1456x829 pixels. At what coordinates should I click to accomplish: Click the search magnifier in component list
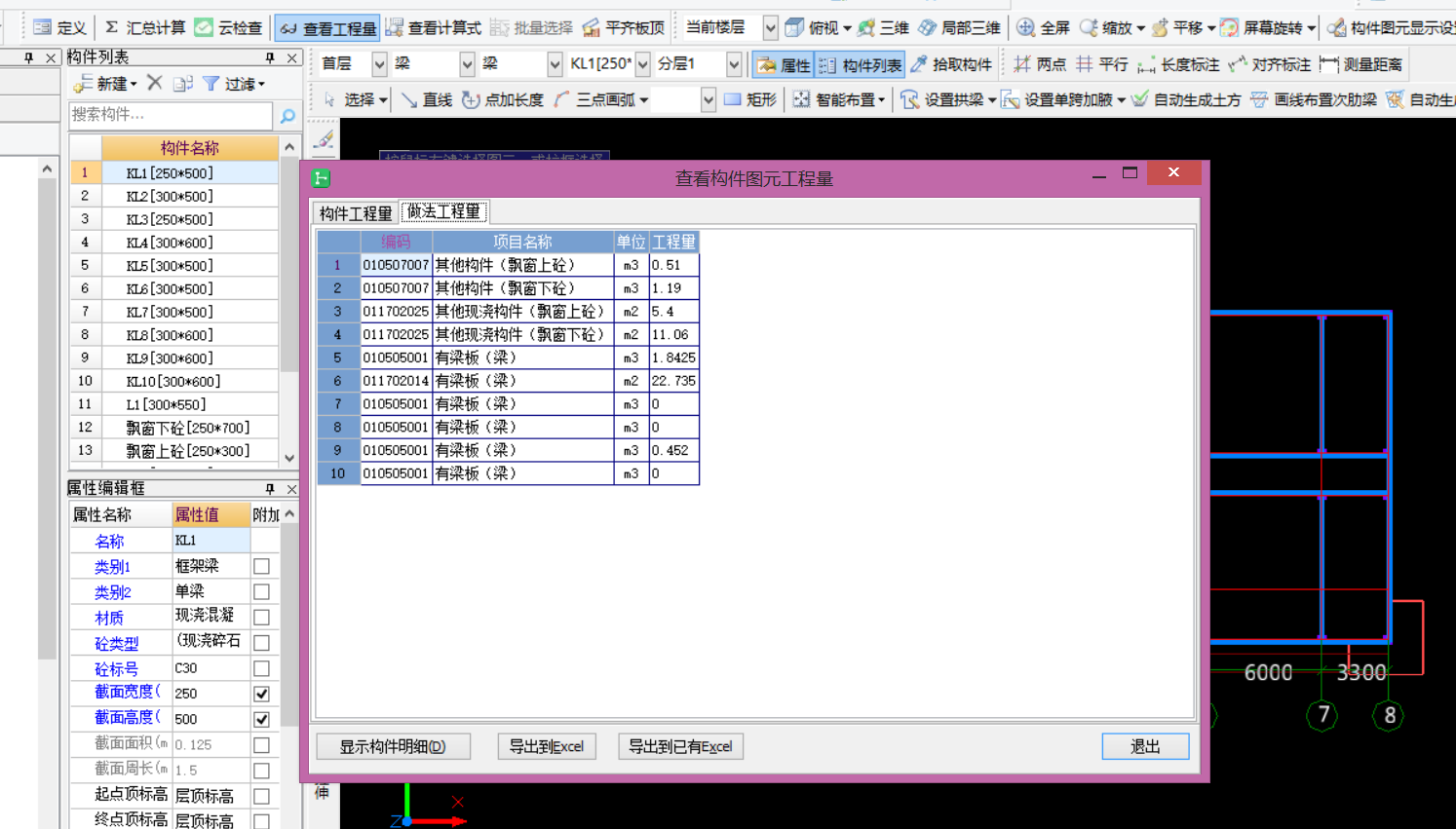287,116
